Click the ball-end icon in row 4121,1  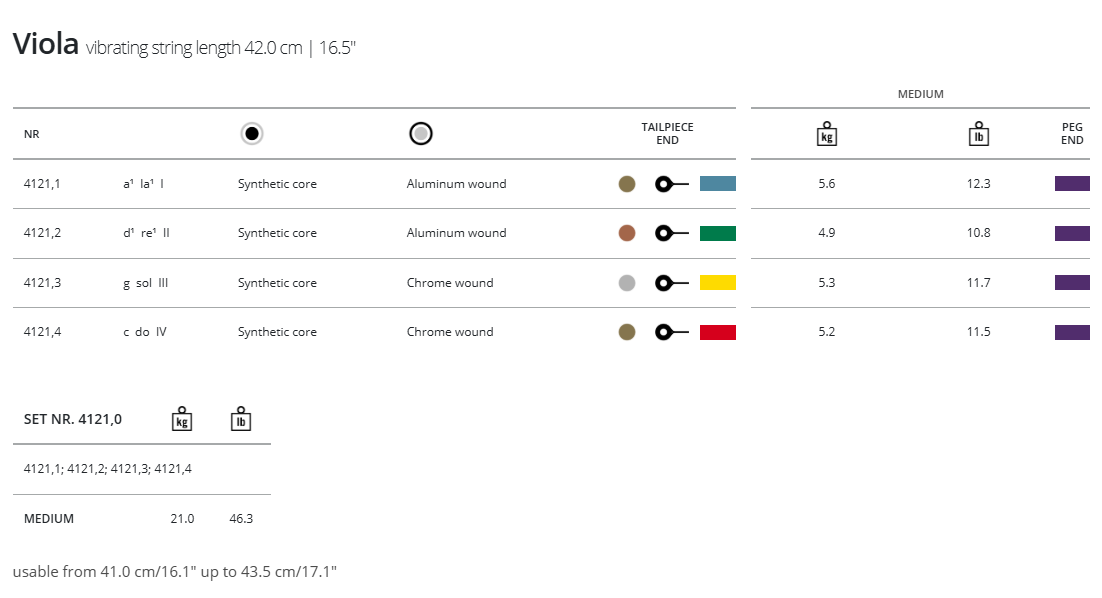point(671,184)
